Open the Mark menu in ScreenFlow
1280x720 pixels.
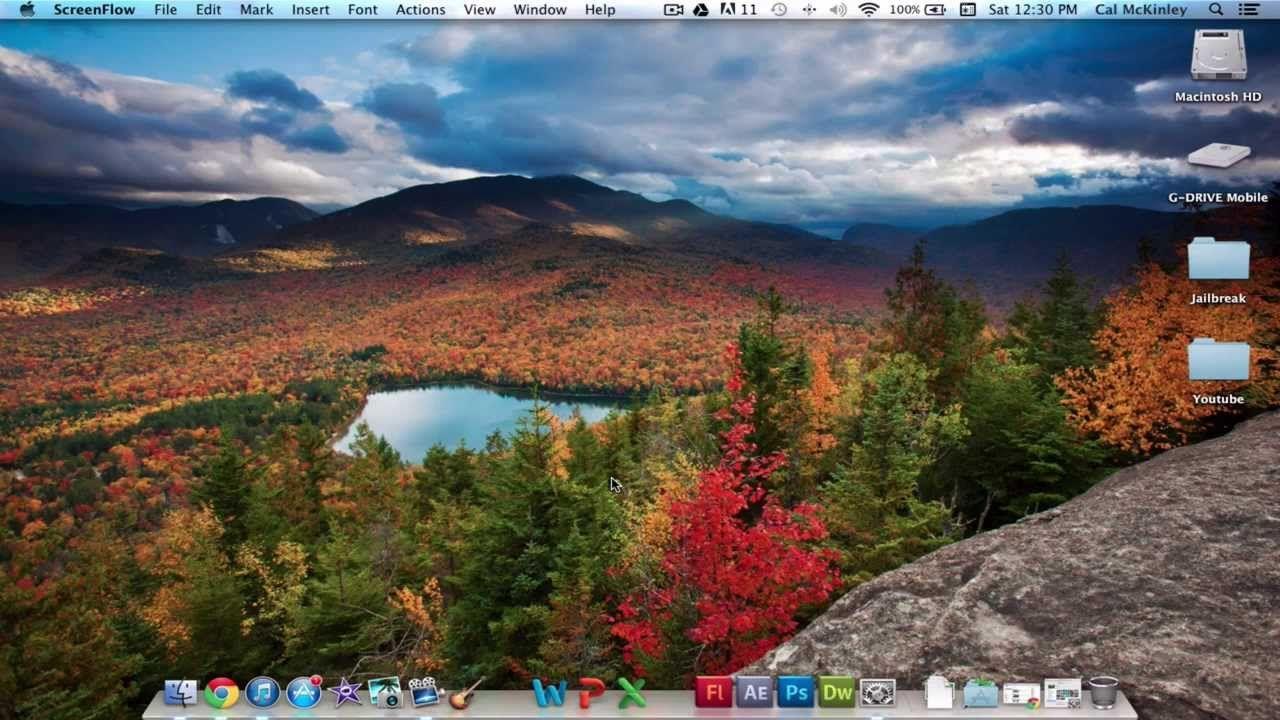[256, 9]
